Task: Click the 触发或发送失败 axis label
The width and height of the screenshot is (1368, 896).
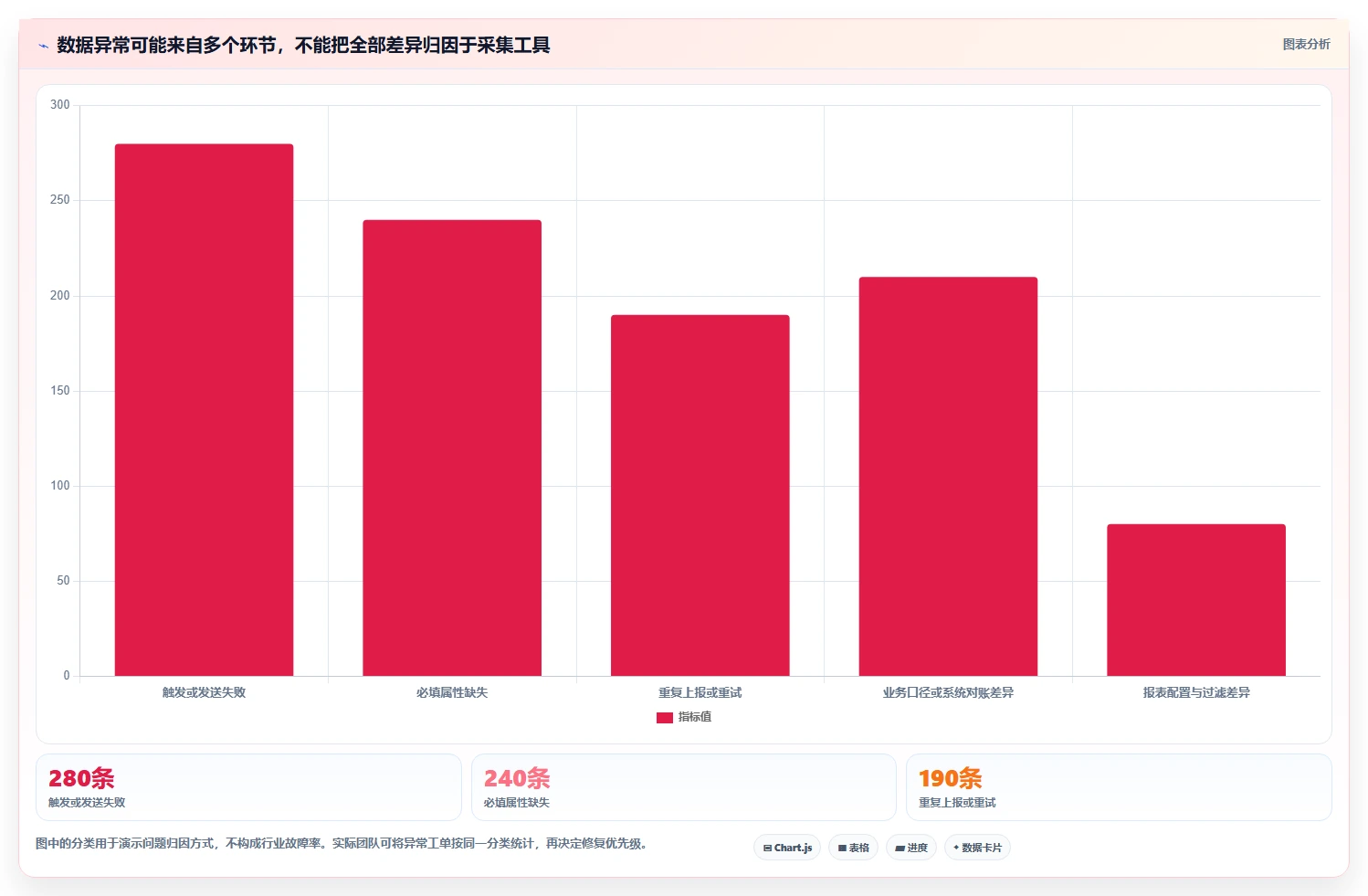Action: 204,692
